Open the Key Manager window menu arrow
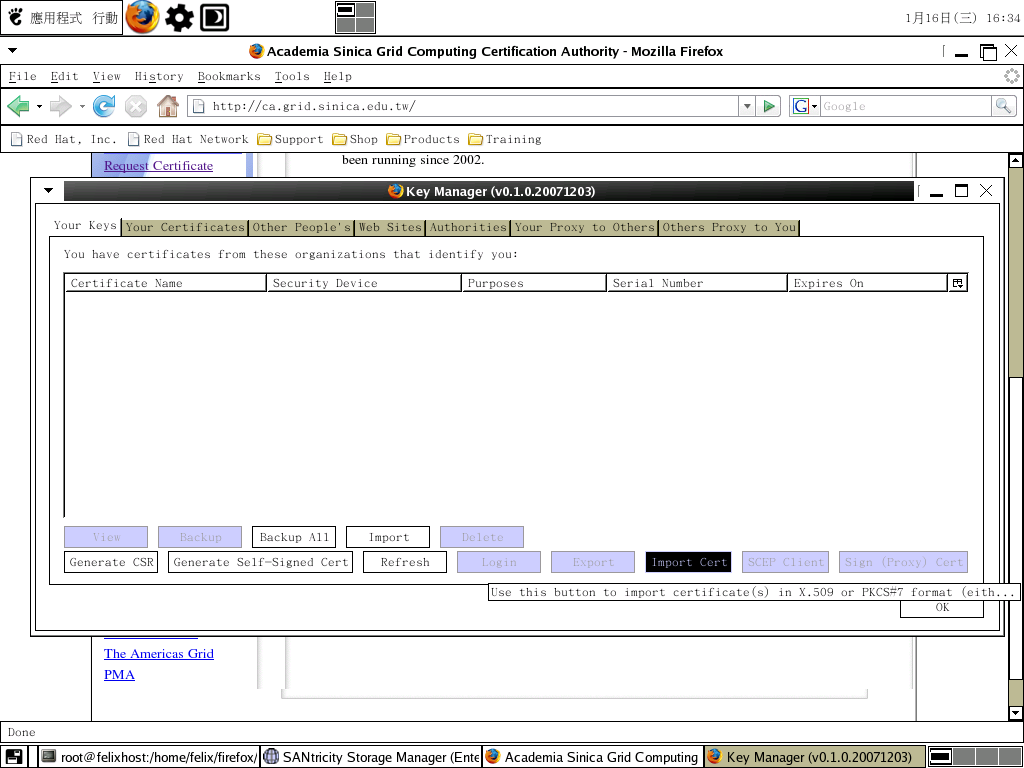 (48, 191)
